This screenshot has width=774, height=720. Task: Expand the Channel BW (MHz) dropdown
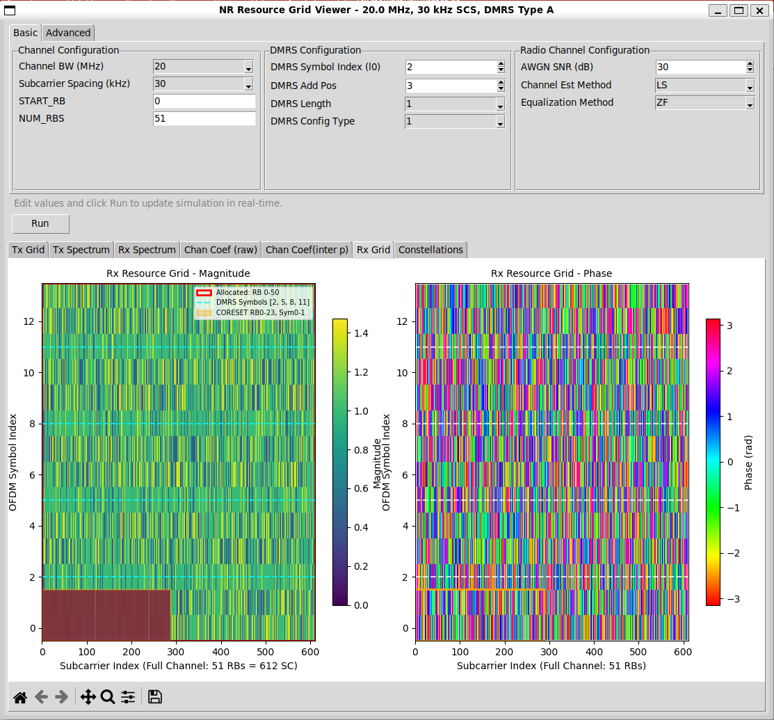204,67
